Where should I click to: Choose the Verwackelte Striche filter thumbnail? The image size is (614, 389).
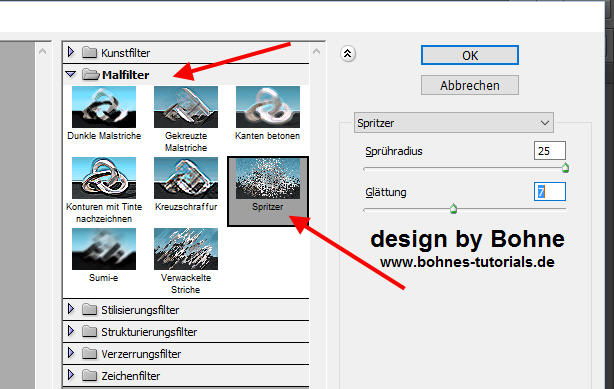tap(186, 249)
